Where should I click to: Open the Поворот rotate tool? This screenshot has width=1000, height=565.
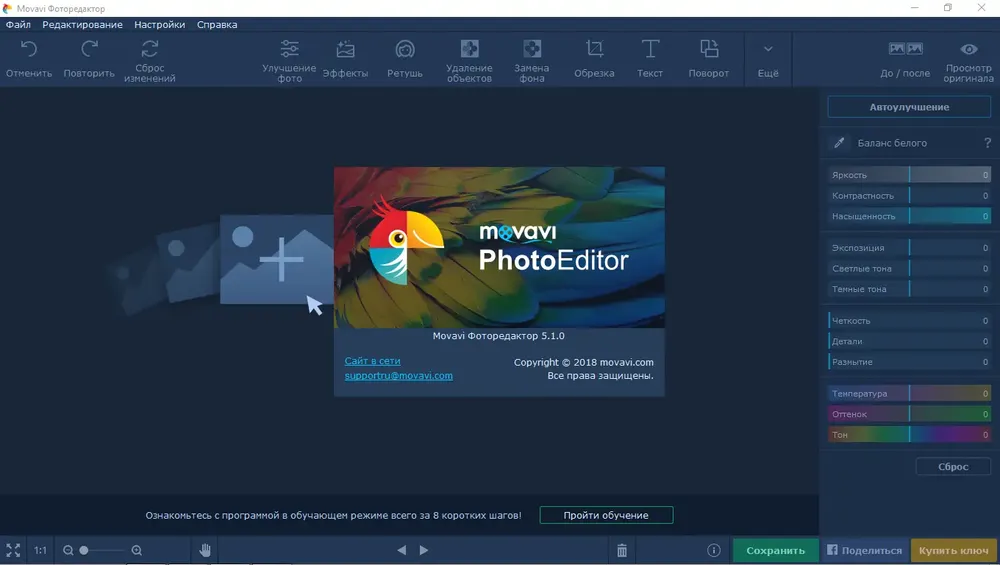tap(709, 58)
